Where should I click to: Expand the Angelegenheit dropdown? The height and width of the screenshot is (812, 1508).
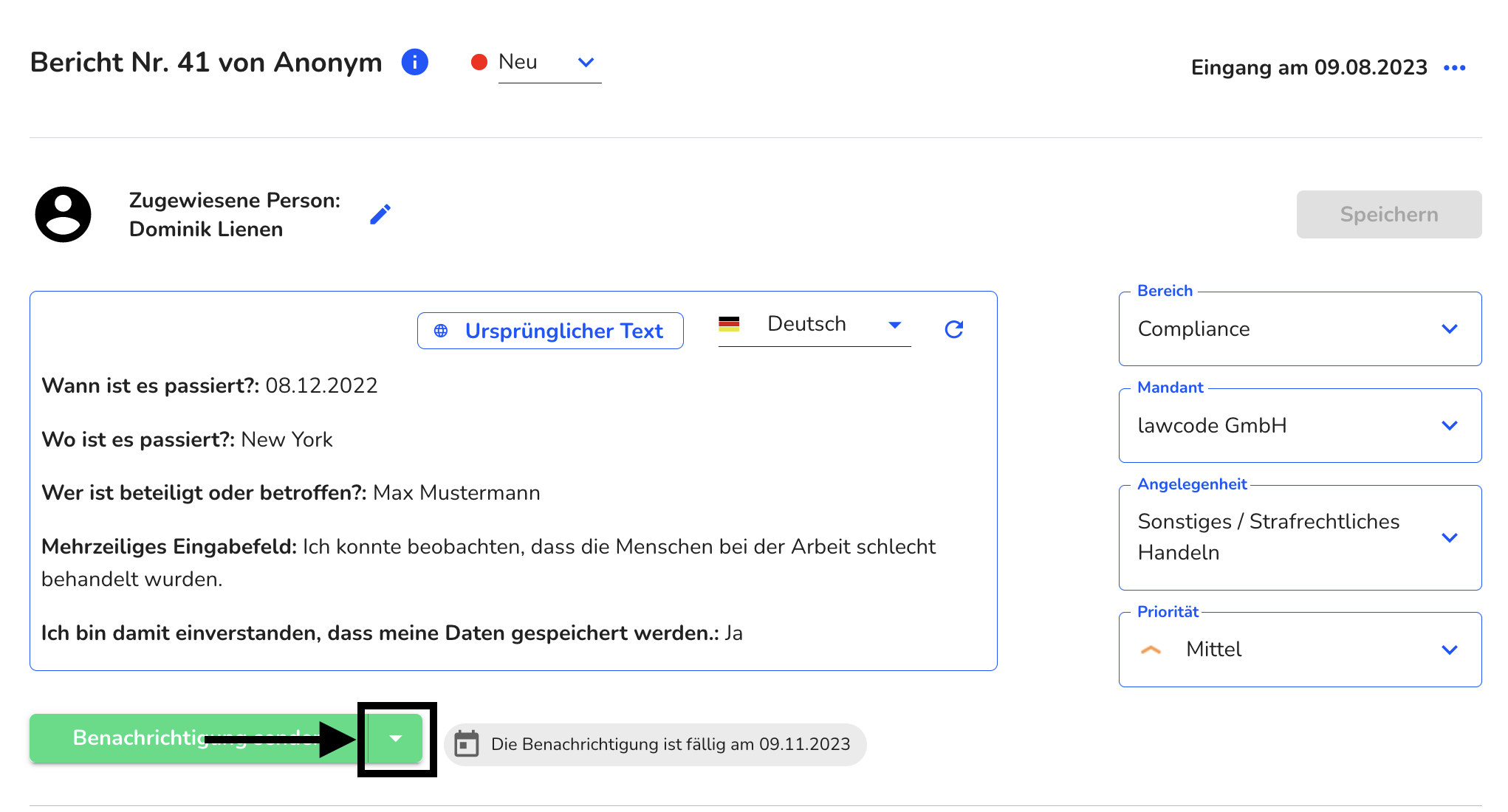1300,537
